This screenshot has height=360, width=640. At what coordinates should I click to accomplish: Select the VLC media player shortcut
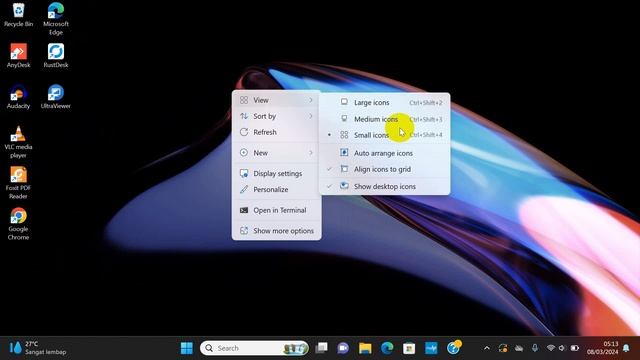pos(18,142)
